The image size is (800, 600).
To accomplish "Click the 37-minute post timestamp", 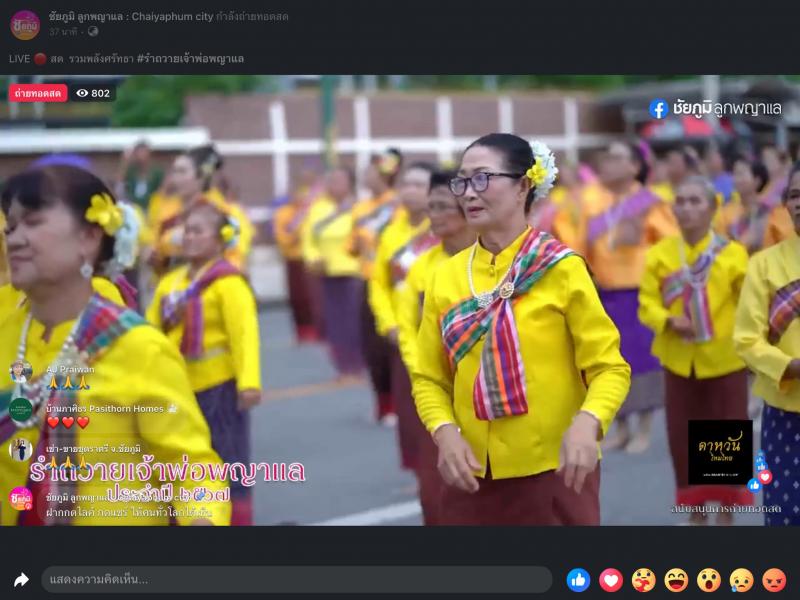I will pyautogui.click(x=65, y=32).
